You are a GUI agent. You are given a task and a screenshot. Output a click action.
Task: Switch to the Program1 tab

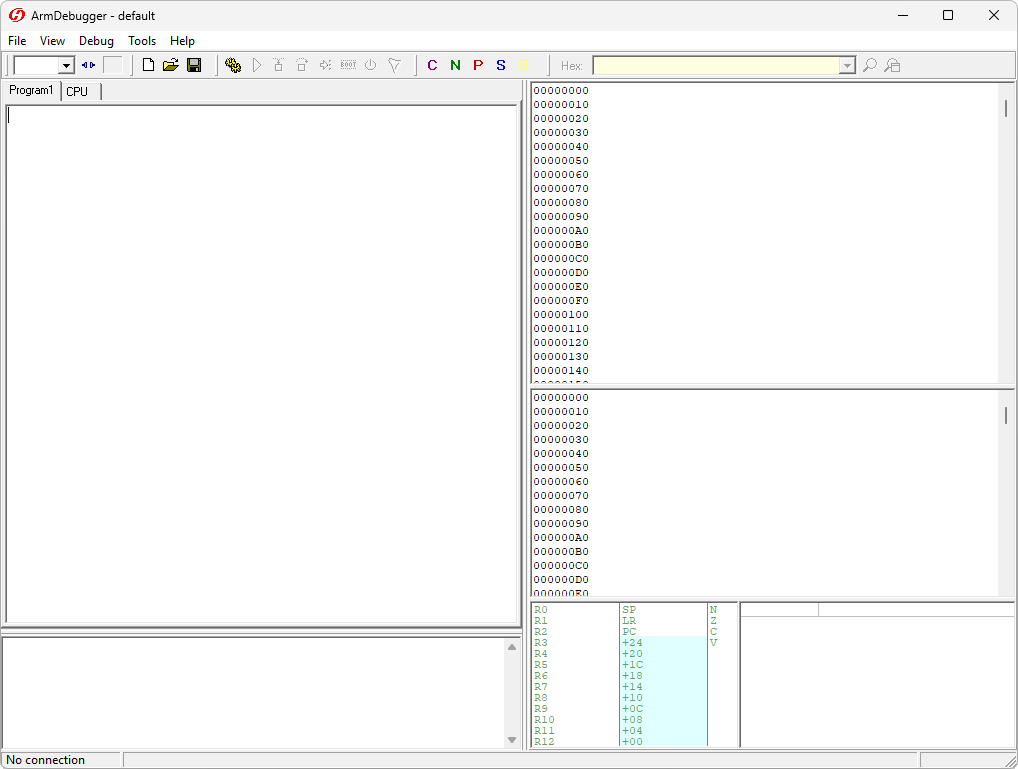31,90
